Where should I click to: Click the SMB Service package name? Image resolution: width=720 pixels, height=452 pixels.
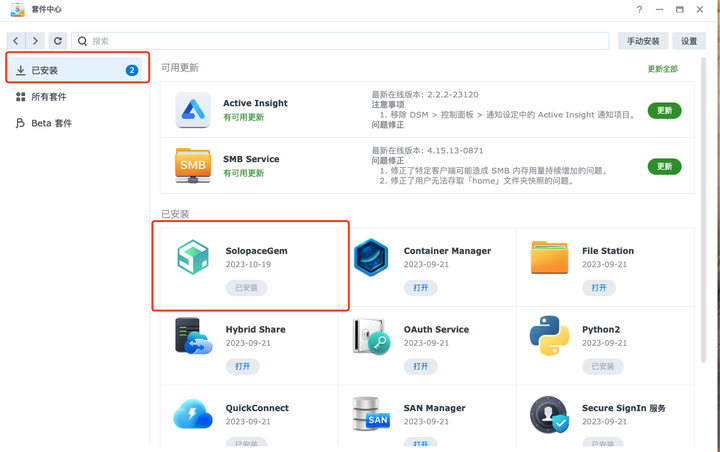pyautogui.click(x=251, y=159)
